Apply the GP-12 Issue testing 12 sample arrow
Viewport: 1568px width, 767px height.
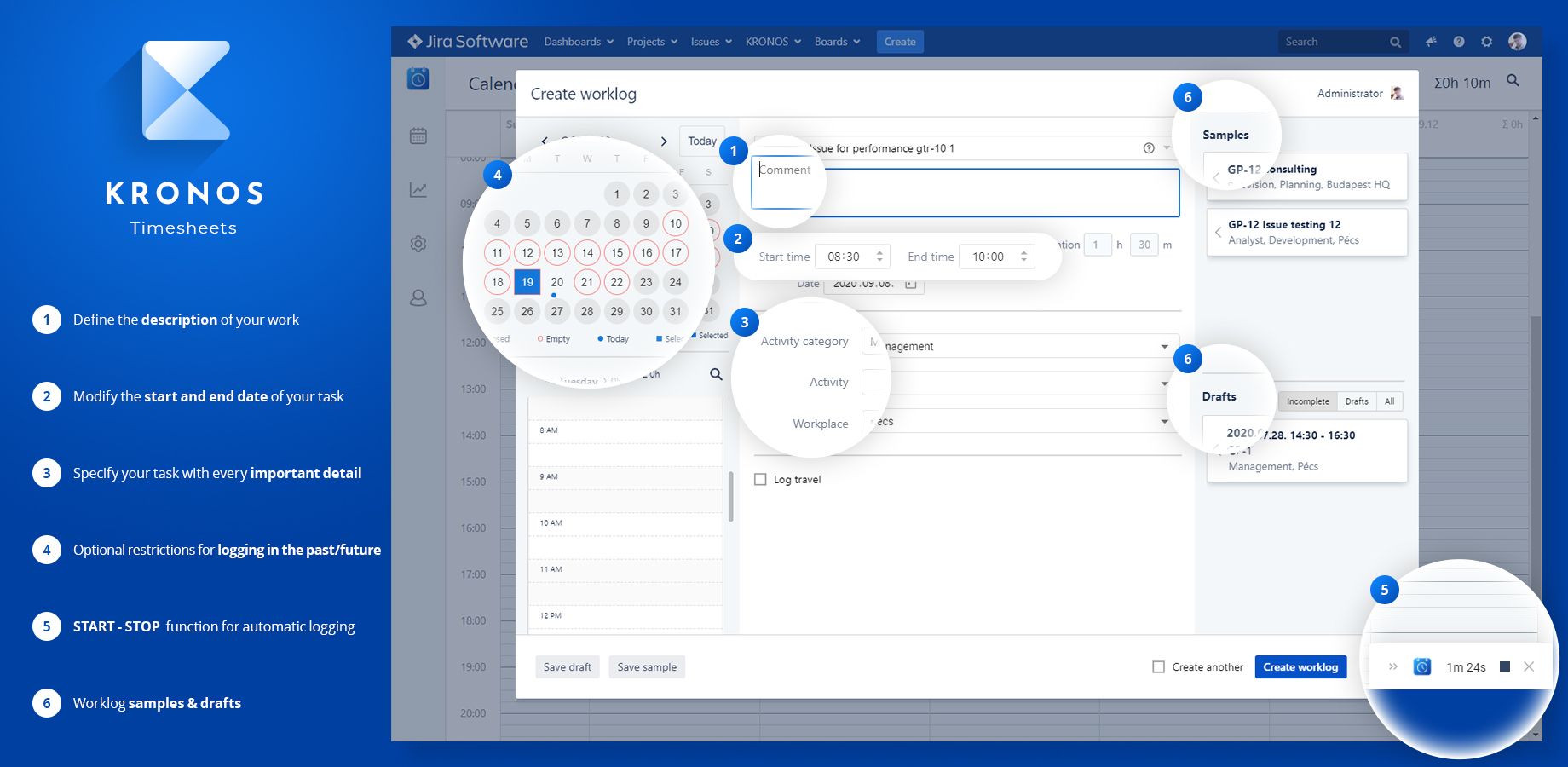point(1218,232)
